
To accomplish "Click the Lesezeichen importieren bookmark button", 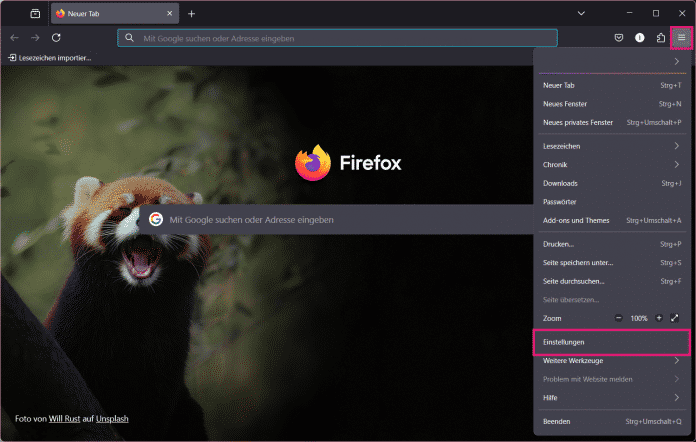I will [50, 58].
